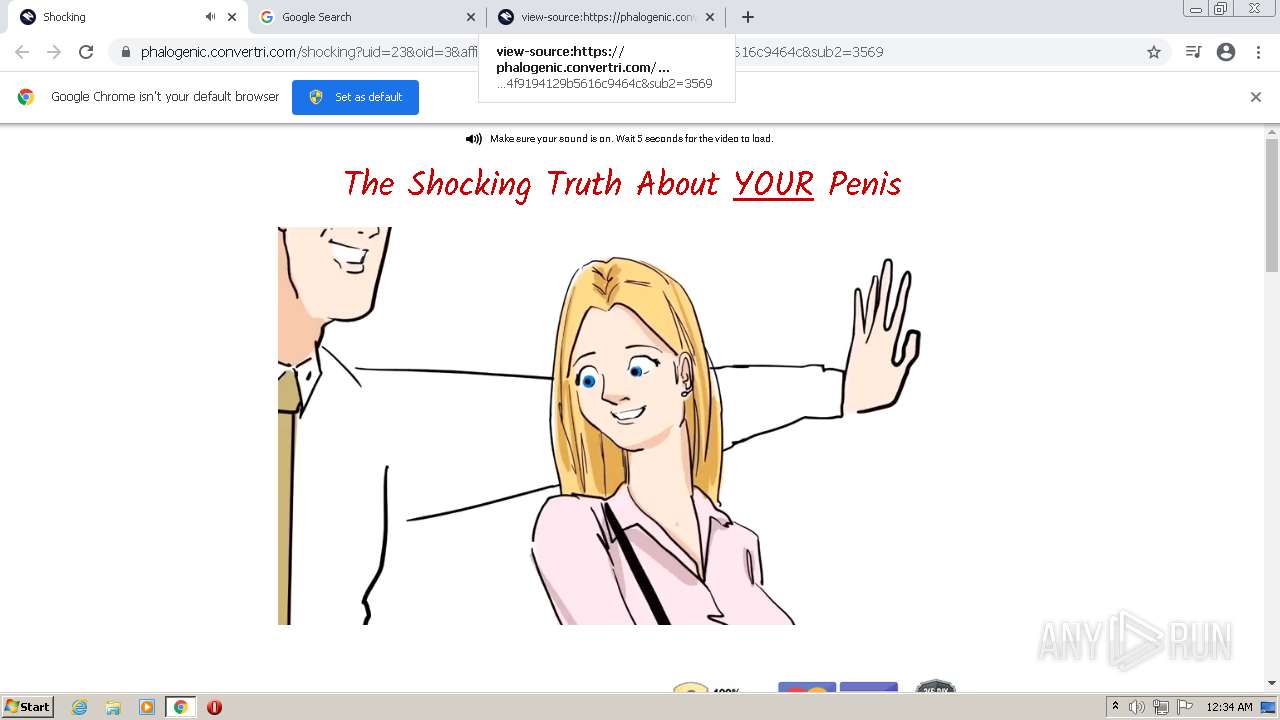This screenshot has height=720, width=1280.
Task: Click the Show desktop button
Action: tap(1268, 707)
